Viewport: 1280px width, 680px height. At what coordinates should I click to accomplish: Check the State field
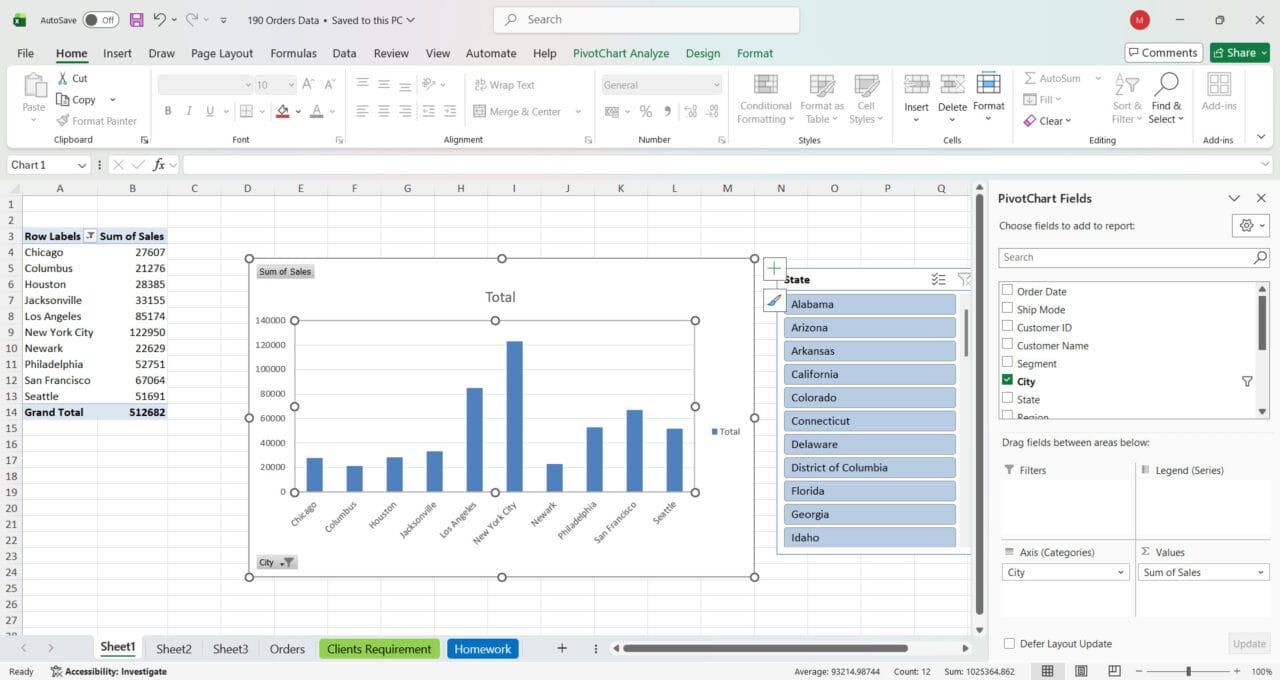click(x=1008, y=399)
